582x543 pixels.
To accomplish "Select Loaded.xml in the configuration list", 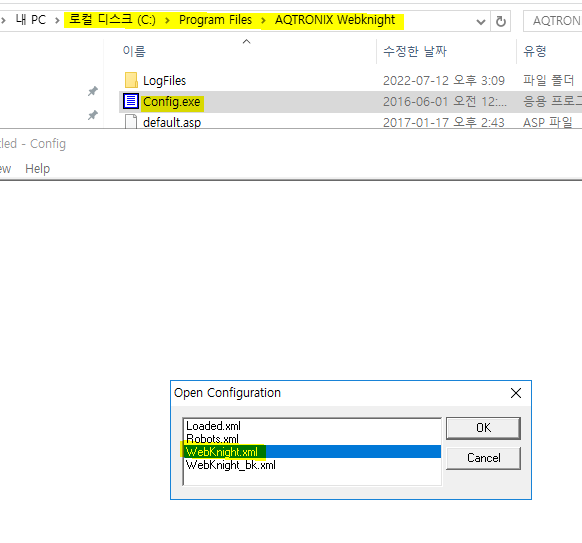I will [312, 426].
